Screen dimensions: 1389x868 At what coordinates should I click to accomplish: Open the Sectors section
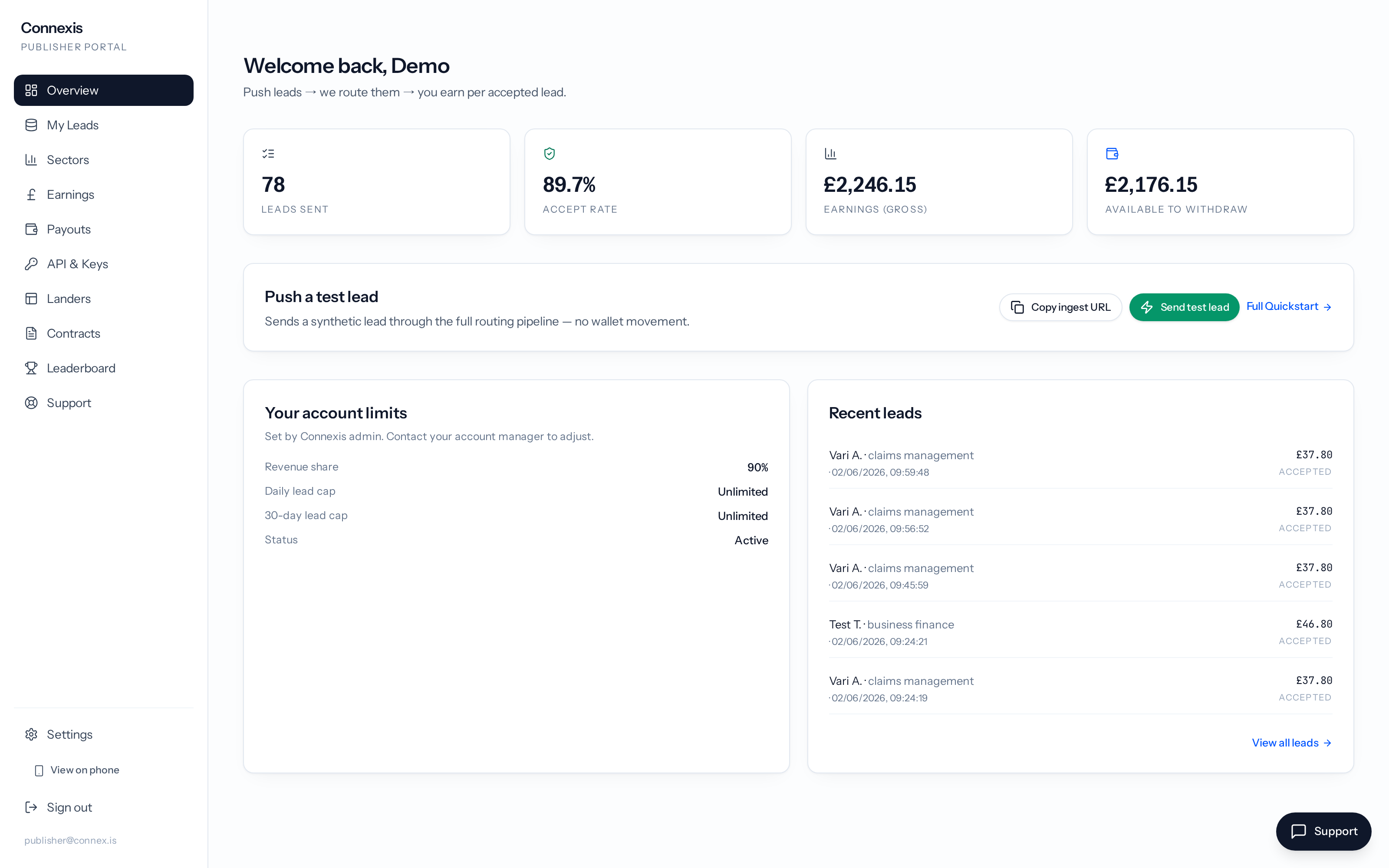click(x=103, y=160)
